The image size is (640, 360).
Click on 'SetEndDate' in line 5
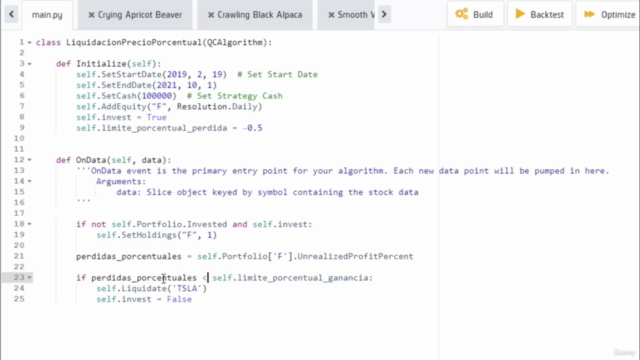tap(127, 85)
